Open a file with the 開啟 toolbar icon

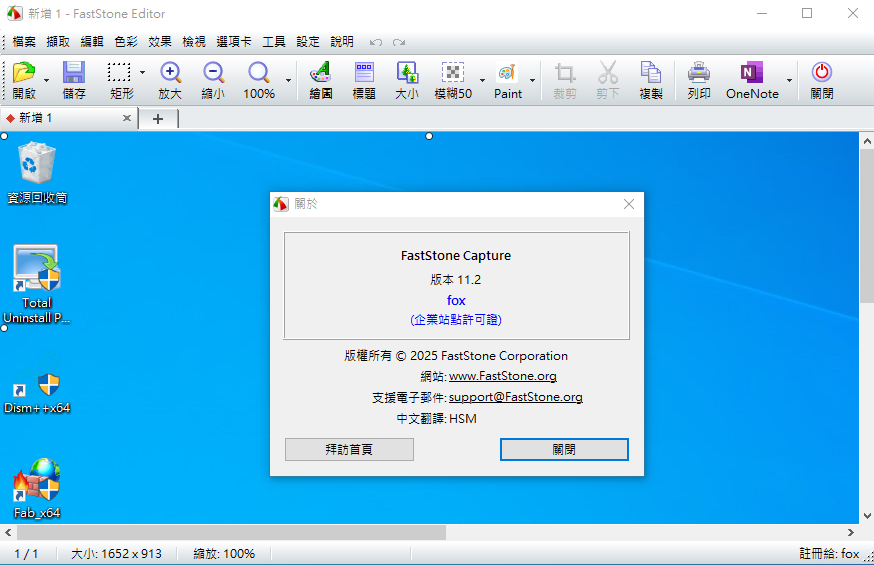click(23, 80)
